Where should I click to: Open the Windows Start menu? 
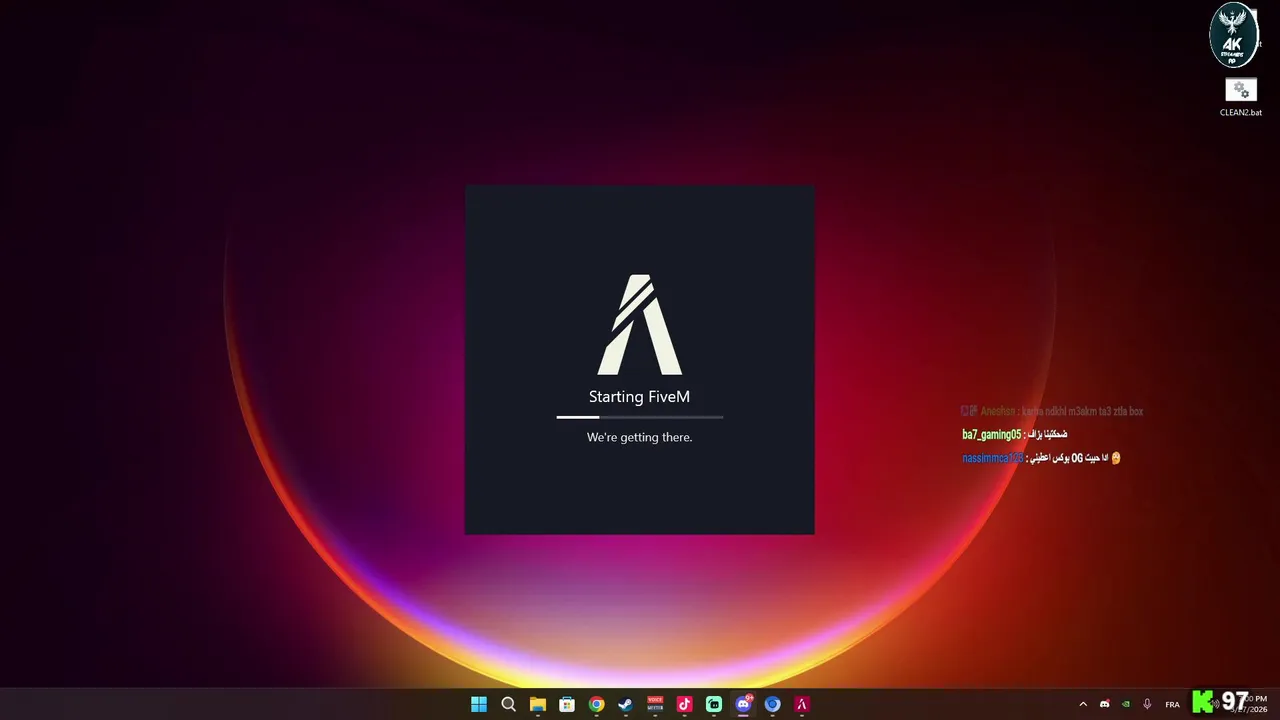tap(479, 704)
